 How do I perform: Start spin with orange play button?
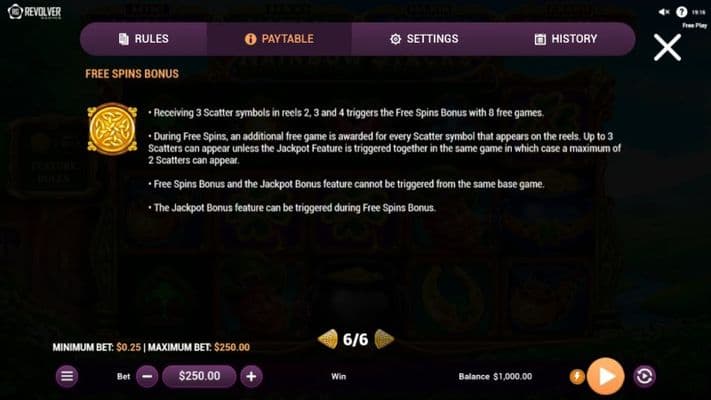tap(605, 376)
